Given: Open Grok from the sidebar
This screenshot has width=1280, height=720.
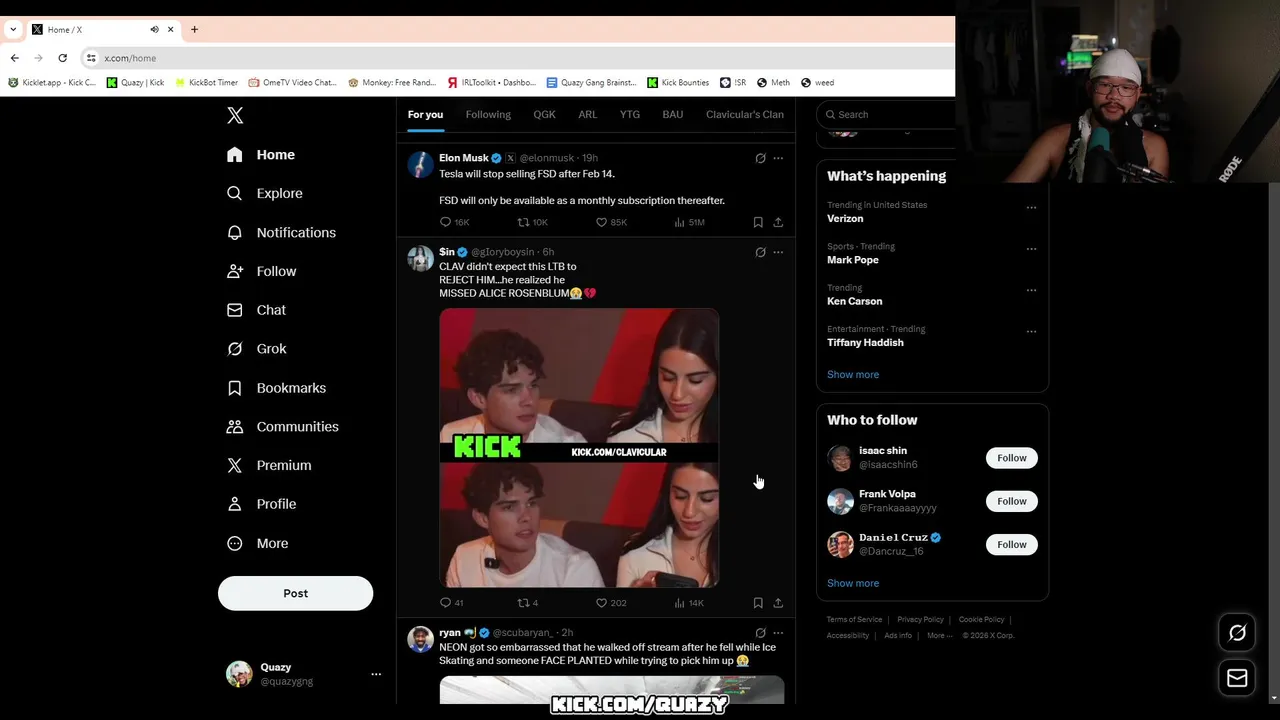Looking at the screenshot, I should click(257, 349).
